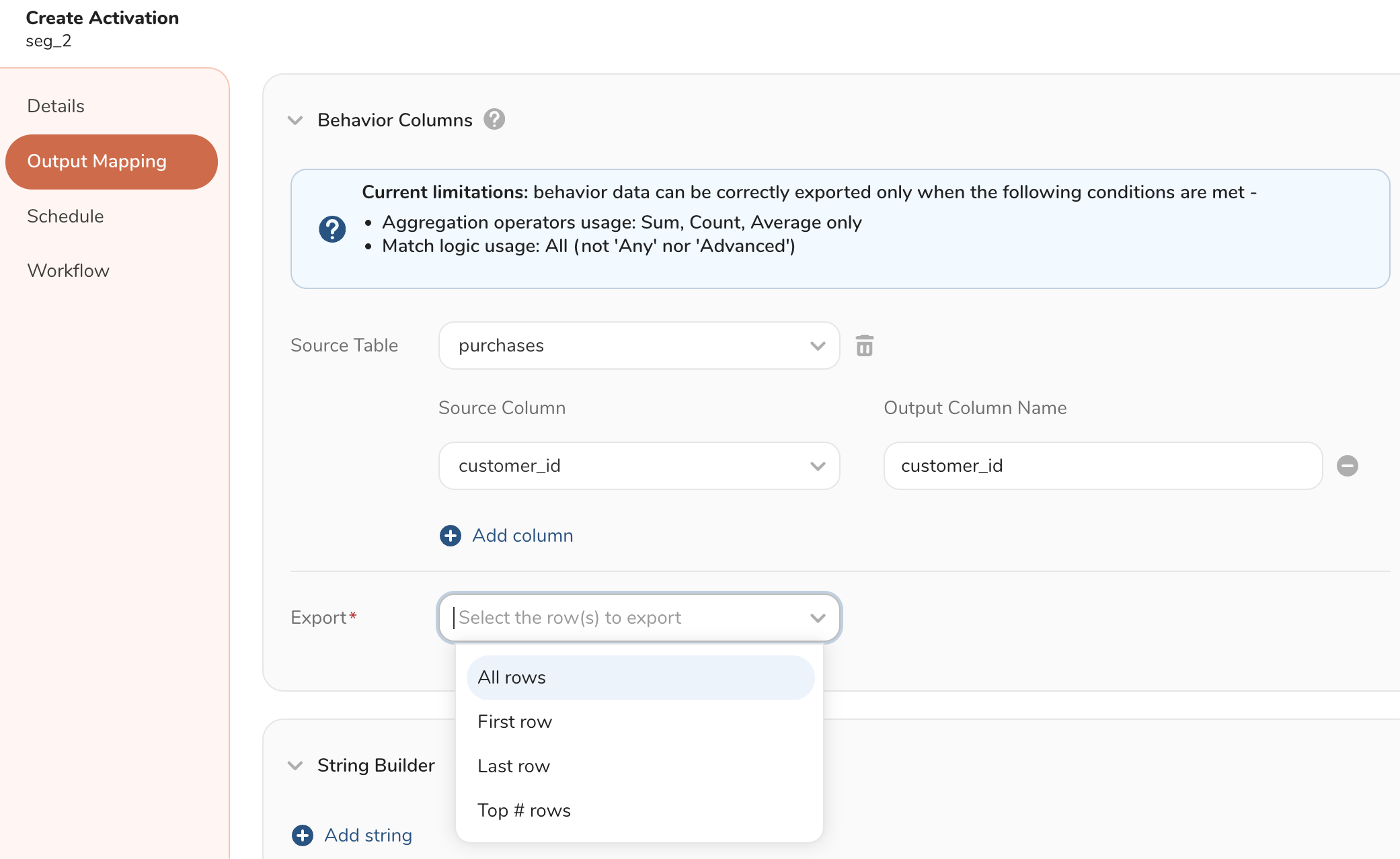Choose Last row export option

click(x=514, y=766)
